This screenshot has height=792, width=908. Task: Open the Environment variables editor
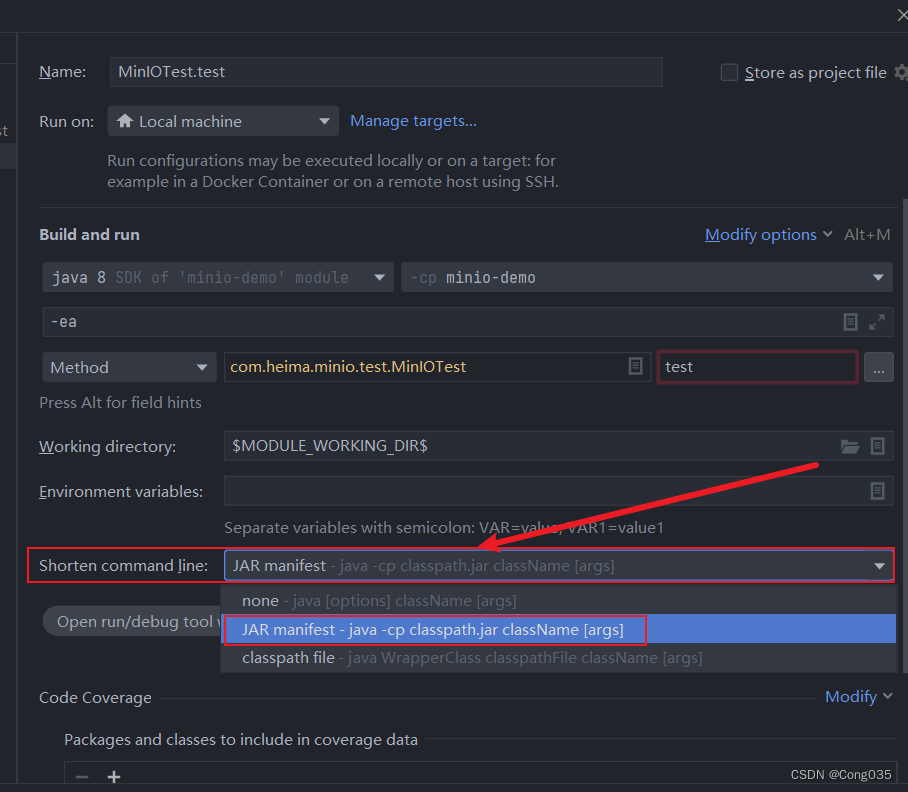click(878, 490)
